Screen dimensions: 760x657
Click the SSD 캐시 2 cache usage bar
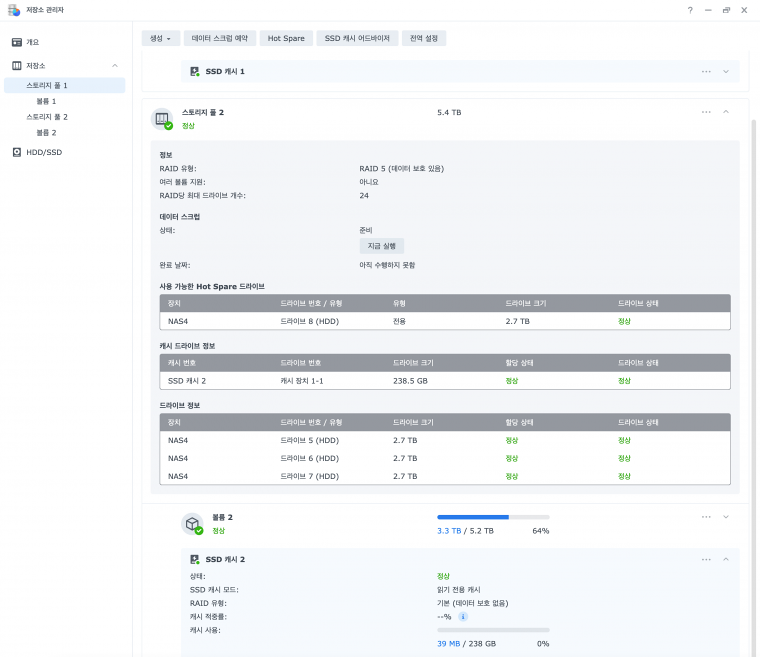click(x=493, y=630)
